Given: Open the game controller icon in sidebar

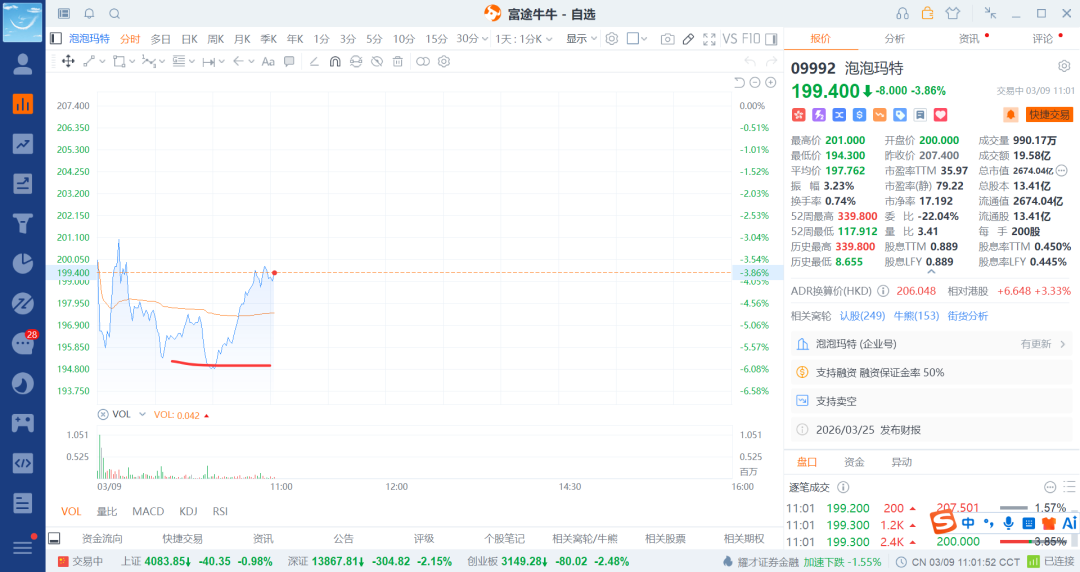Looking at the screenshot, I should coord(23,422).
